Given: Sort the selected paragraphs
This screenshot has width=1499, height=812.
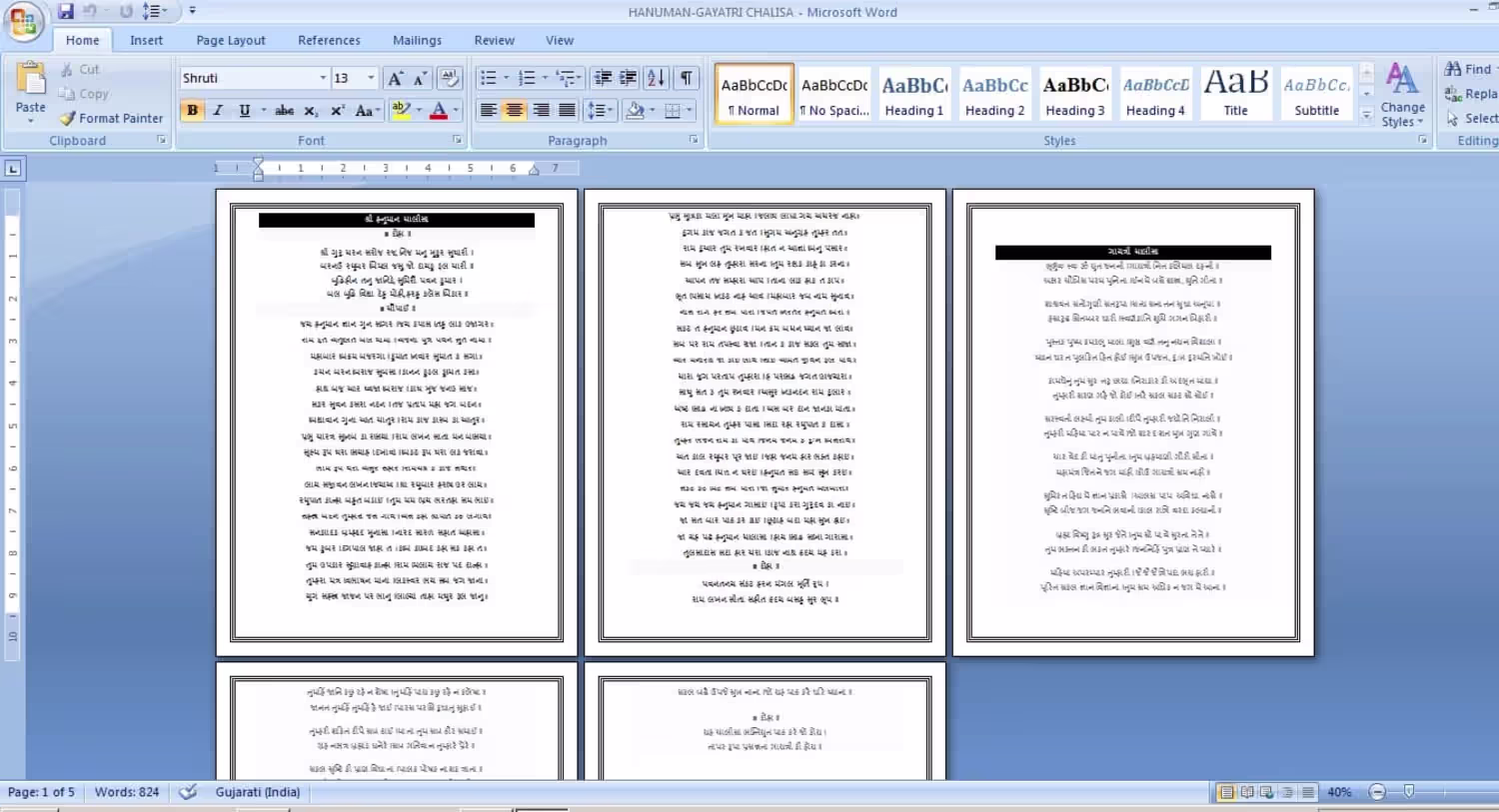Looking at the screenshot, I should [656, 78].
